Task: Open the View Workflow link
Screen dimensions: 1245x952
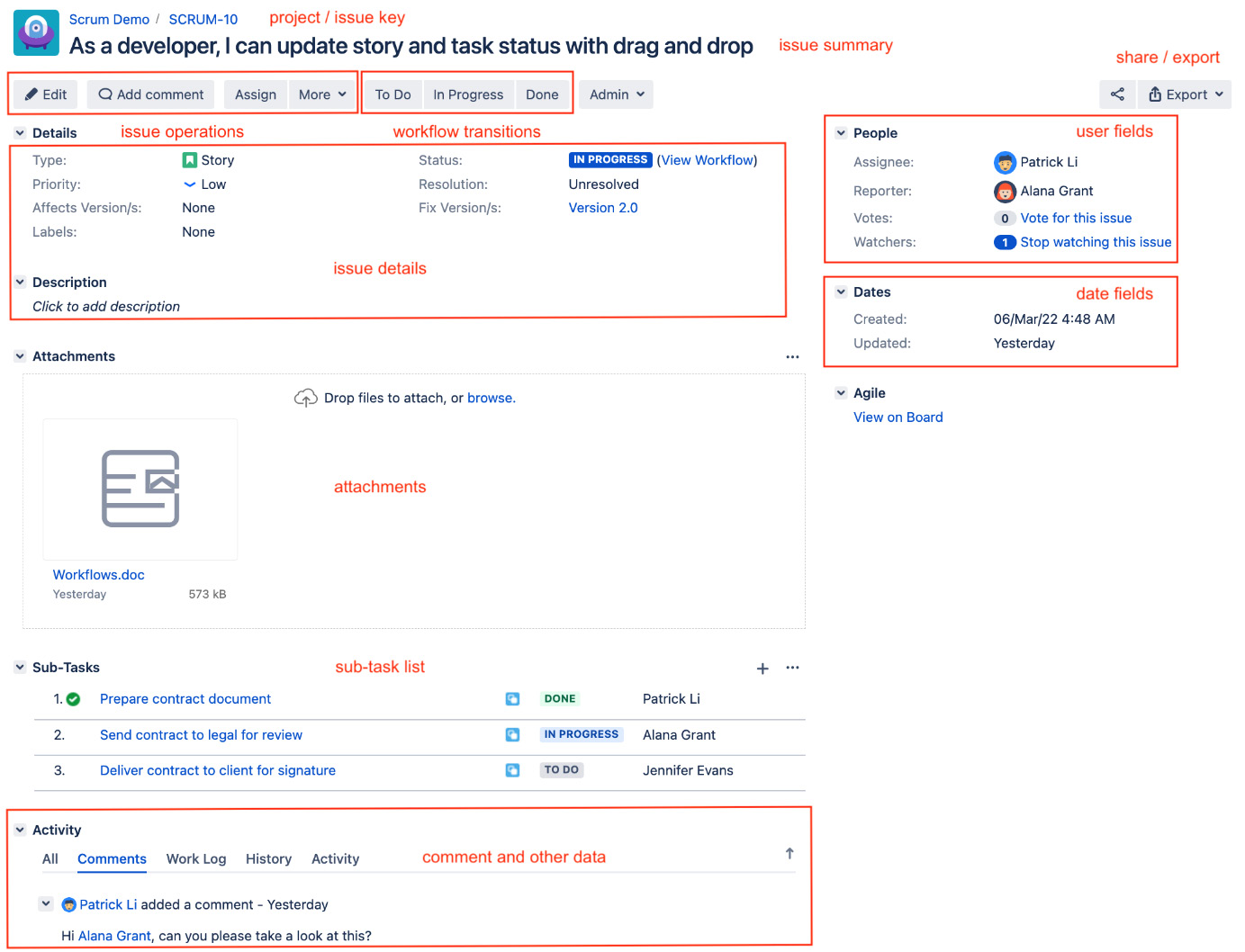Action: (x=708, y=159)
